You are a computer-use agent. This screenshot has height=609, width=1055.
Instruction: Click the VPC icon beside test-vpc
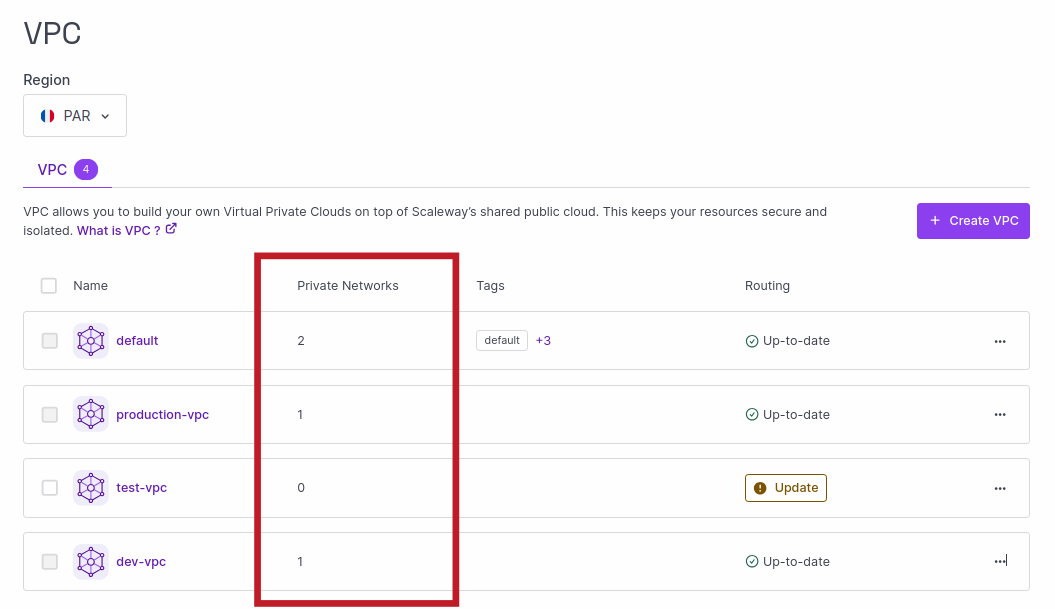(x=90, y=487)
